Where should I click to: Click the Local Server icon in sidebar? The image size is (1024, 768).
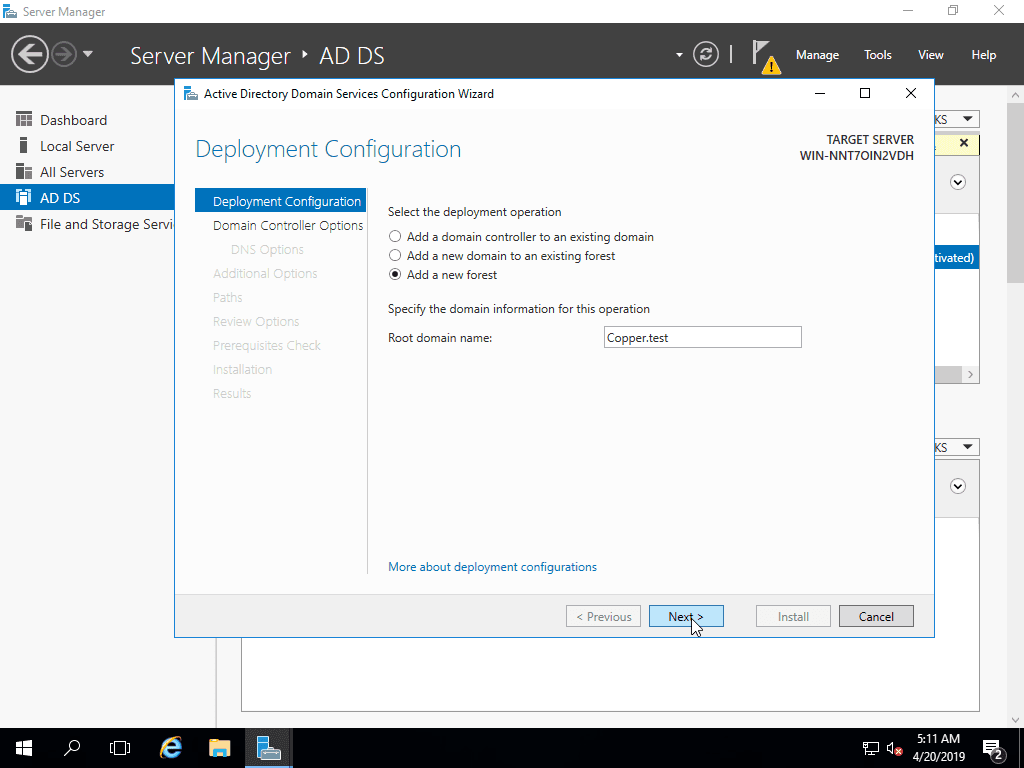pos(24,146)
